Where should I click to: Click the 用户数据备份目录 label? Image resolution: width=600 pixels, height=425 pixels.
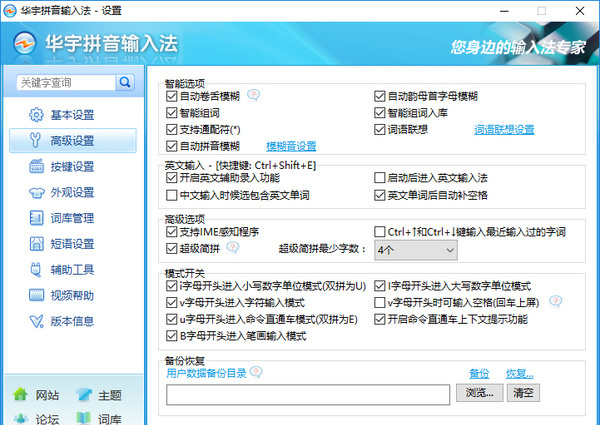click(206, 373)
